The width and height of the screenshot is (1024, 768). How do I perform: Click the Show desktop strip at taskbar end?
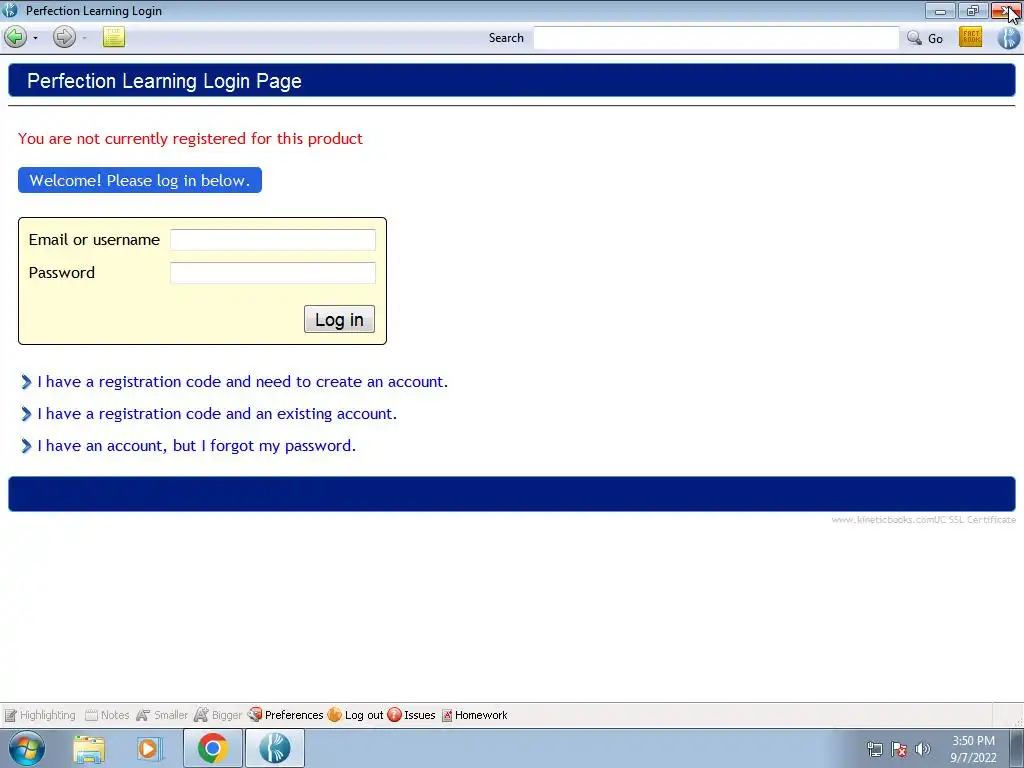[x=1017, y=748]
